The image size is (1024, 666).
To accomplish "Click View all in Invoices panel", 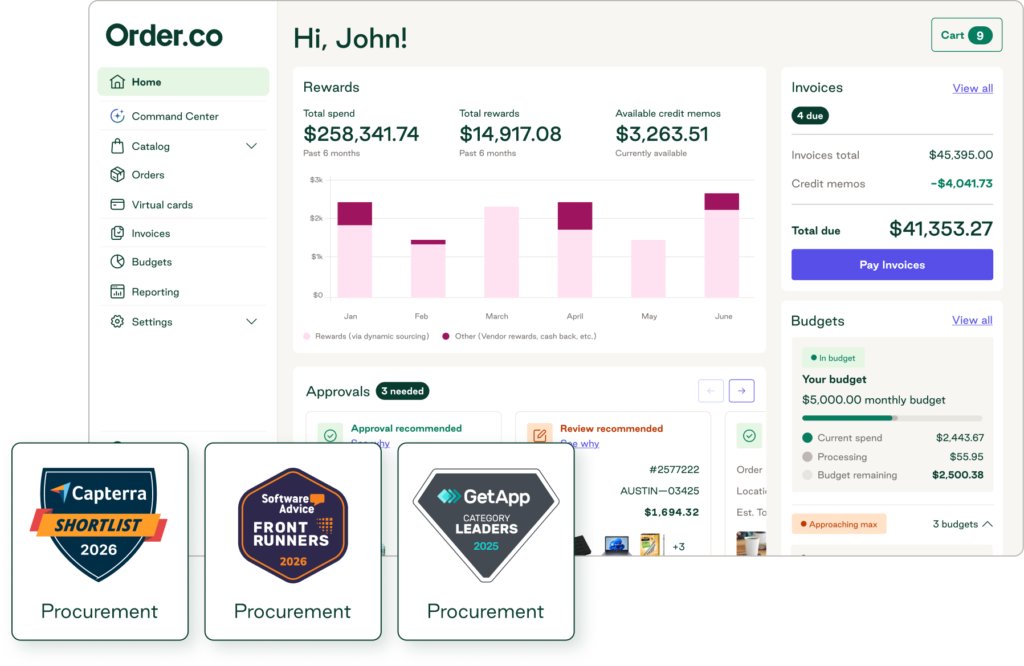I will [972, 88].
